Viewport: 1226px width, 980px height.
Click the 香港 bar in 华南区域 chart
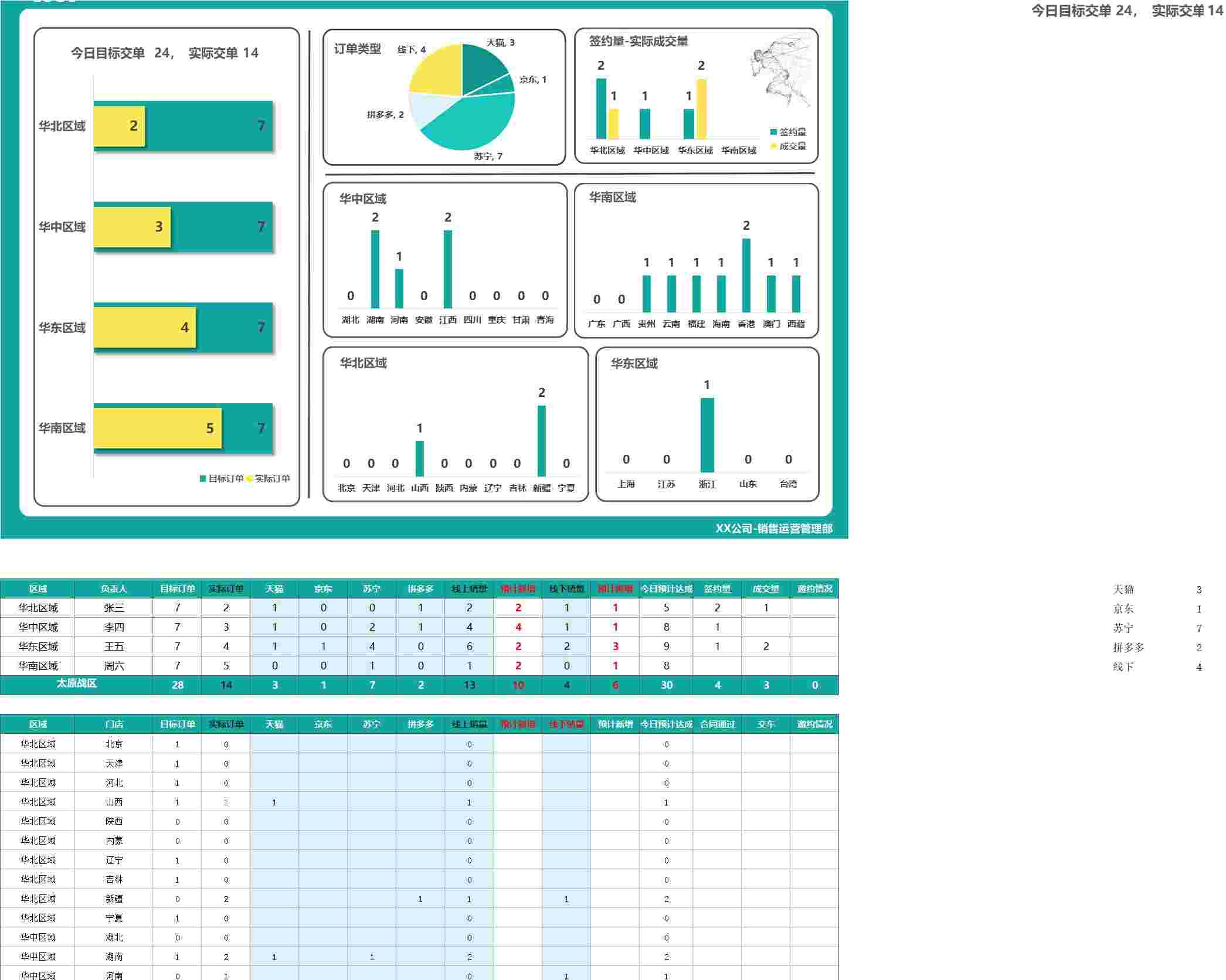(x=746, y=275)
